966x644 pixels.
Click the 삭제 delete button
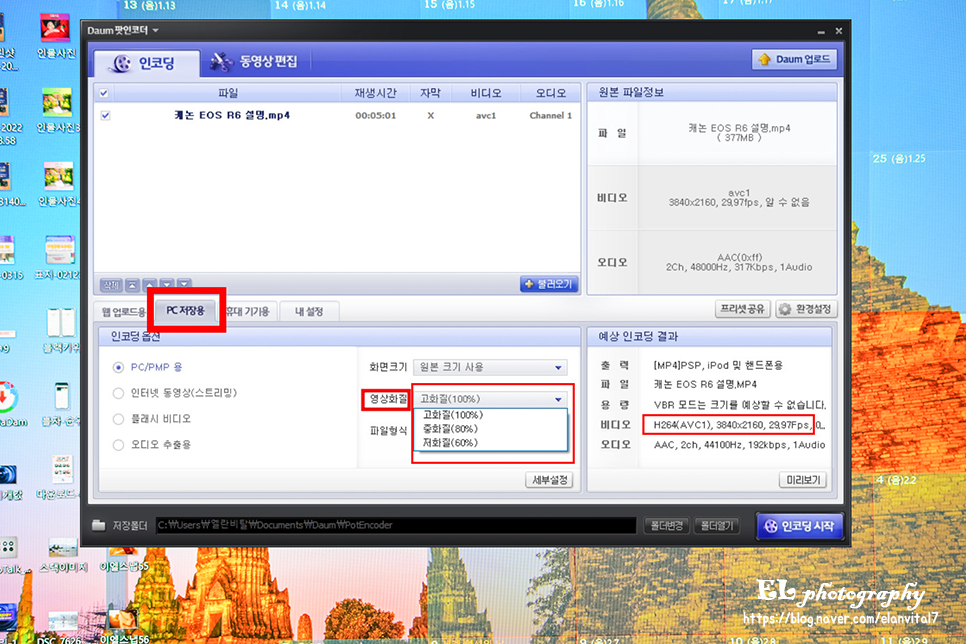point(111,285)
